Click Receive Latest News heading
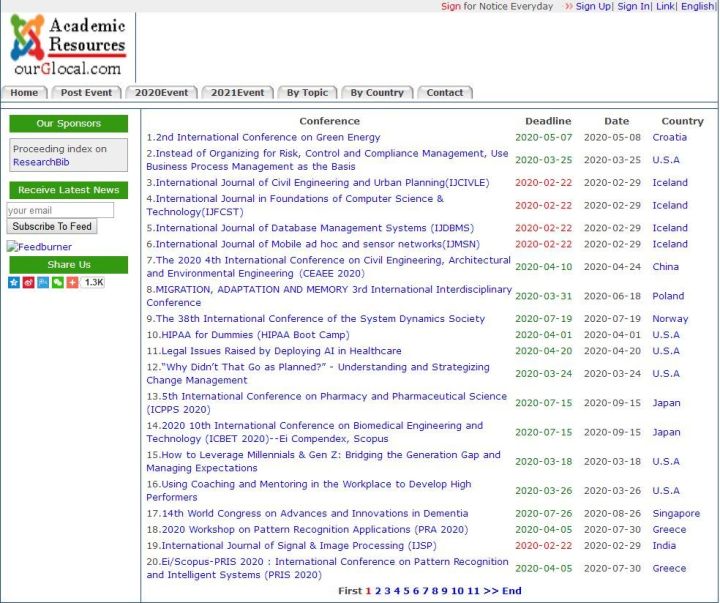 point(68,190)
